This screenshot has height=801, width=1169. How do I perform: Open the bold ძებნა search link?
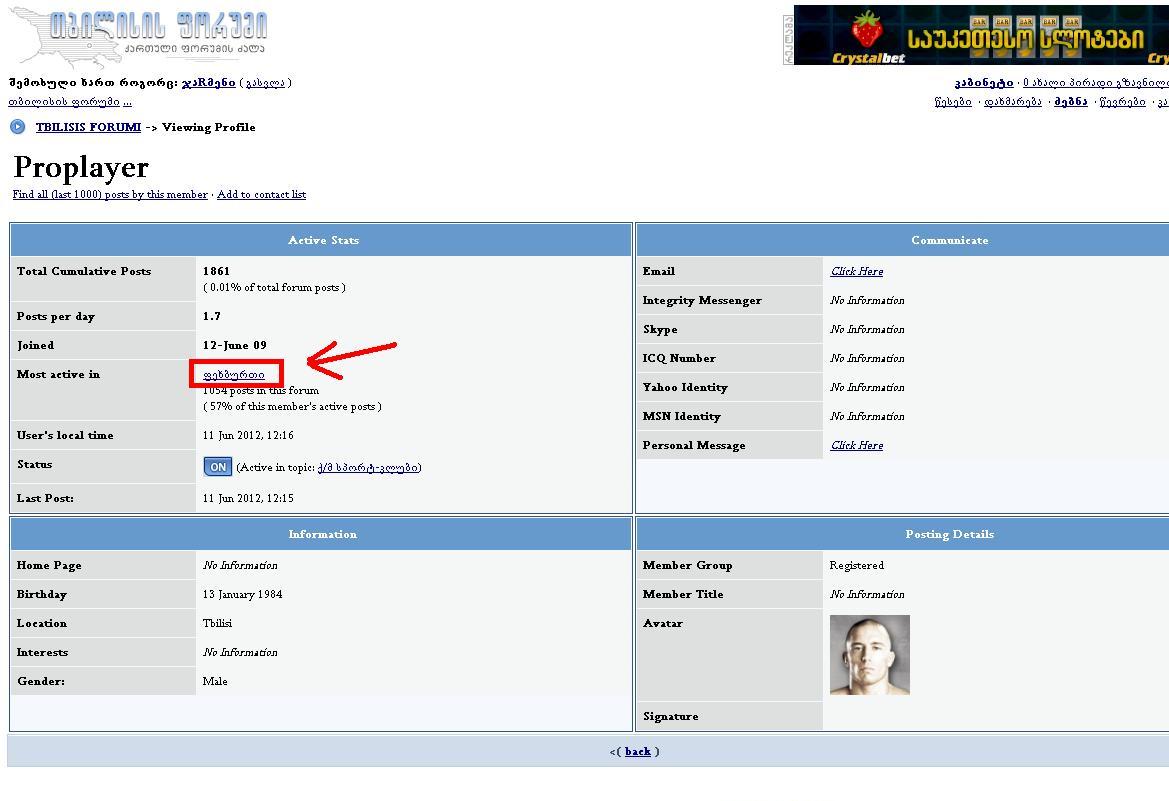click(1071, 101)
